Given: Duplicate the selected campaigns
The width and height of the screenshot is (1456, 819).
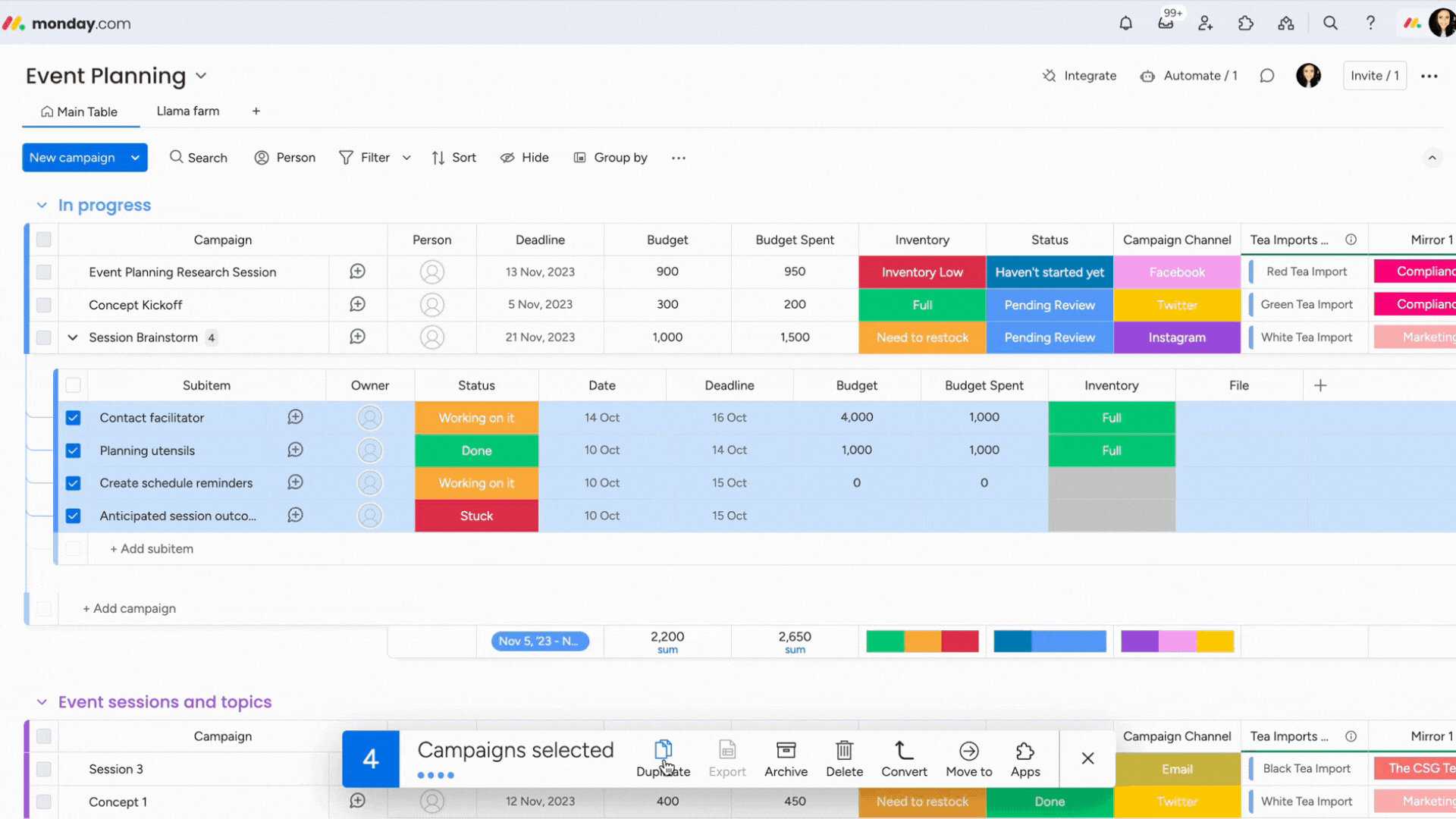Looking at the screenshot, I should tap(664, 759).
